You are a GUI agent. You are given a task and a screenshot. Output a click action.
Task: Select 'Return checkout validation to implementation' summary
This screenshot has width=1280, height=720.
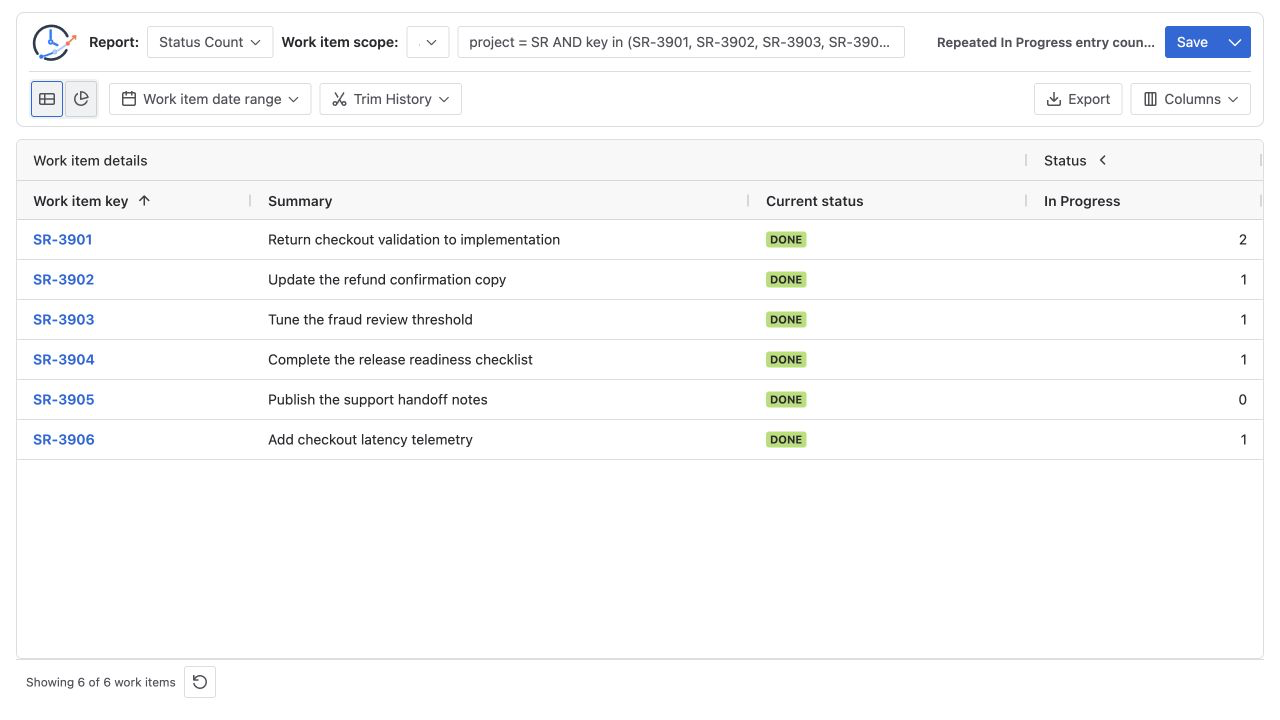(414, 239)
